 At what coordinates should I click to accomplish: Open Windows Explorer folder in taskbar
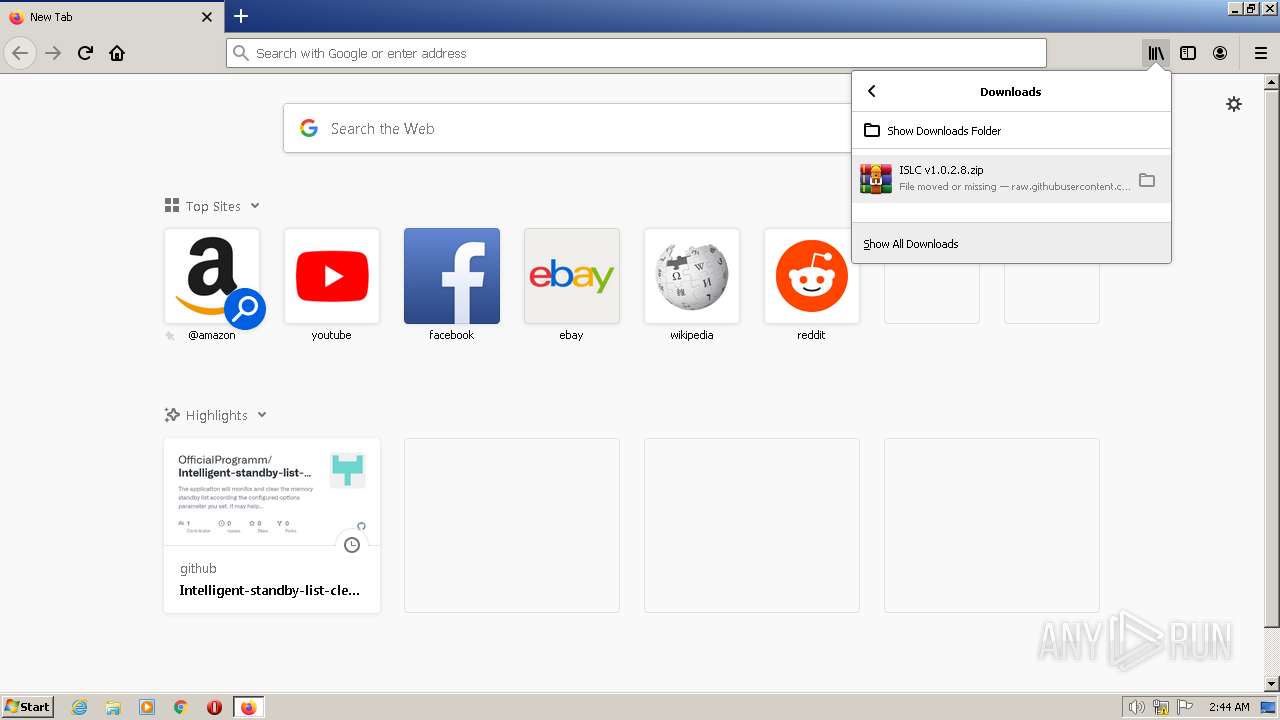pyautogui.click(x=113, y=707)
